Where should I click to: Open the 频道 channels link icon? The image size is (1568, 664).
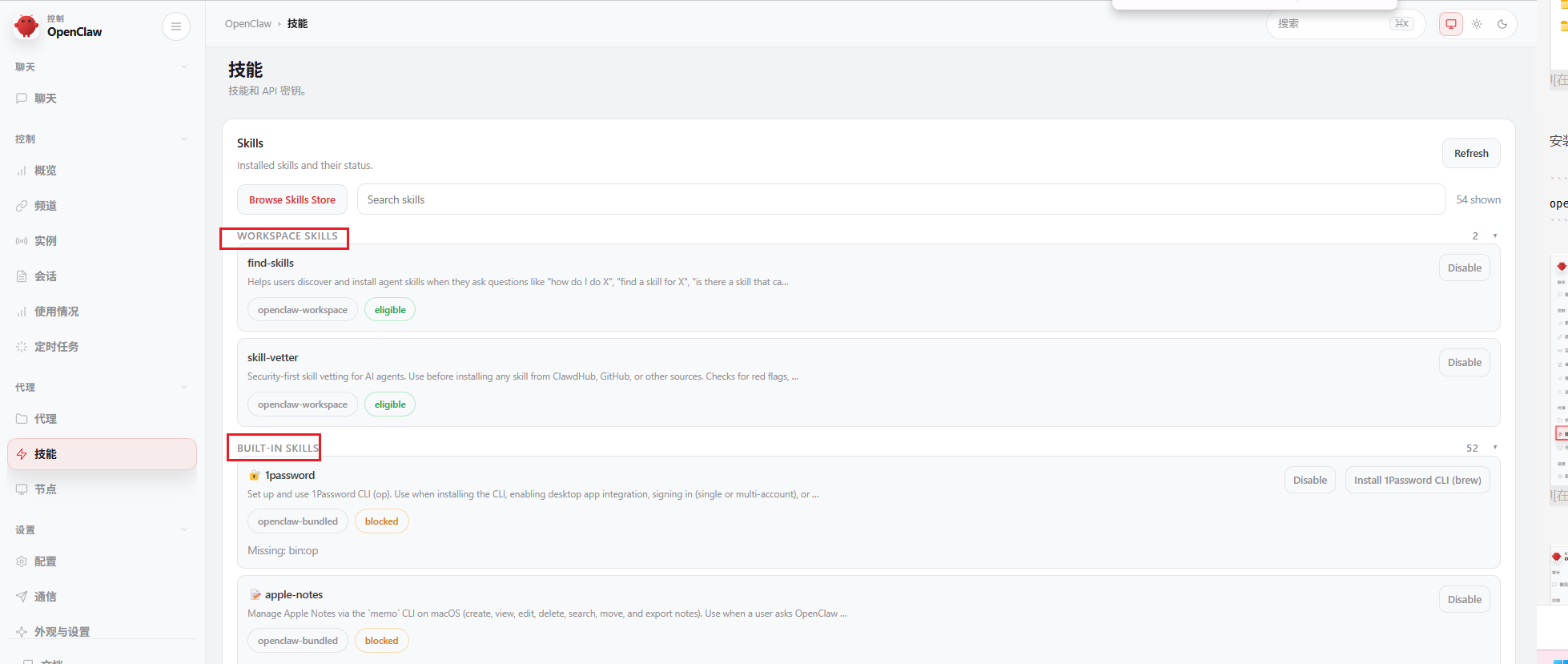(22, 206)
